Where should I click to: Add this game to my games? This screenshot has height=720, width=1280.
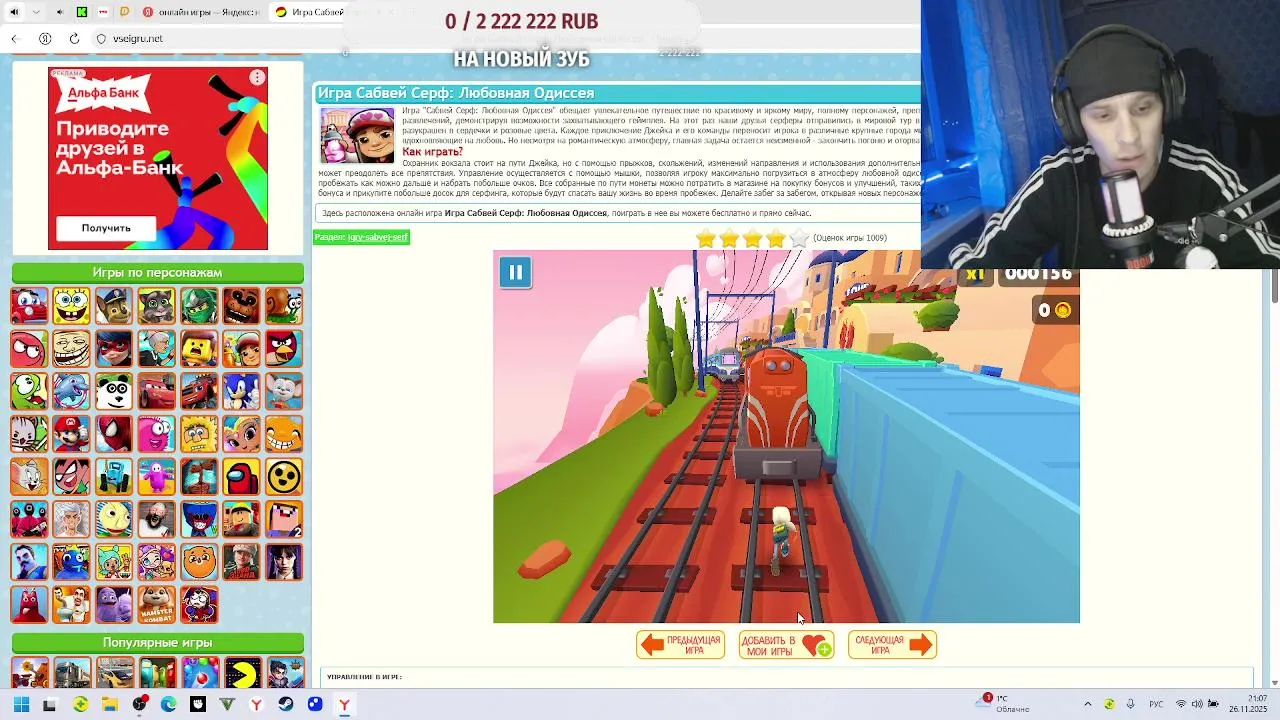click(x=786, y=645)
